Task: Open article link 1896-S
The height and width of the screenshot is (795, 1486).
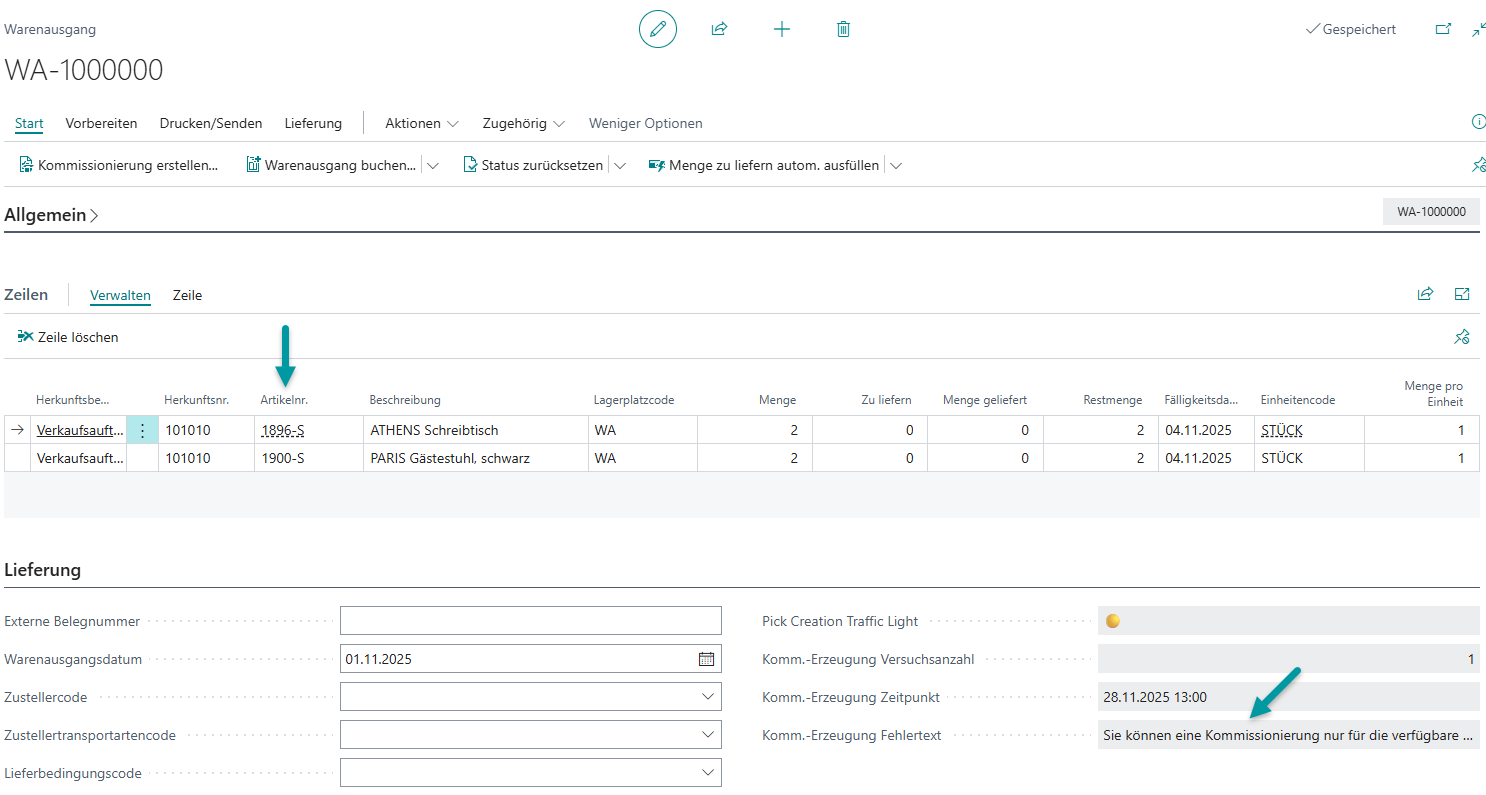Action: click(x=283, y=431)
